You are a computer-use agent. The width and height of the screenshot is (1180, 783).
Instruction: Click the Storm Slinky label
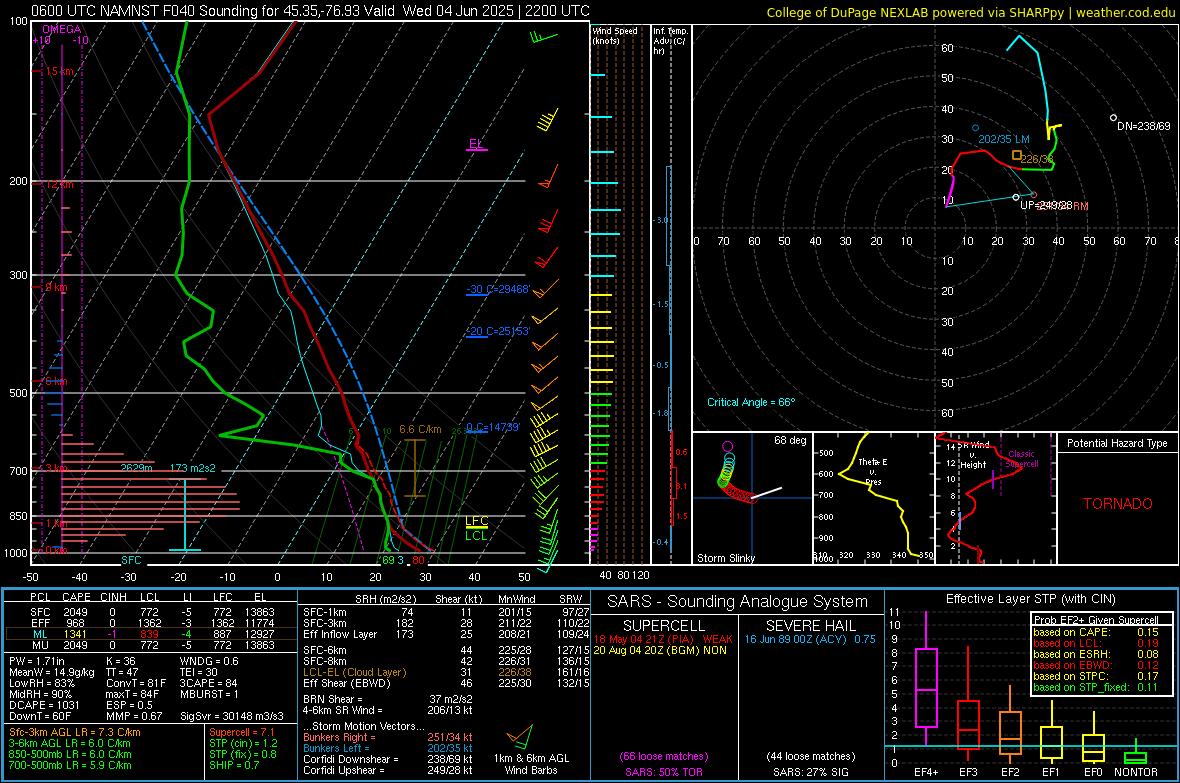point(726,558)
